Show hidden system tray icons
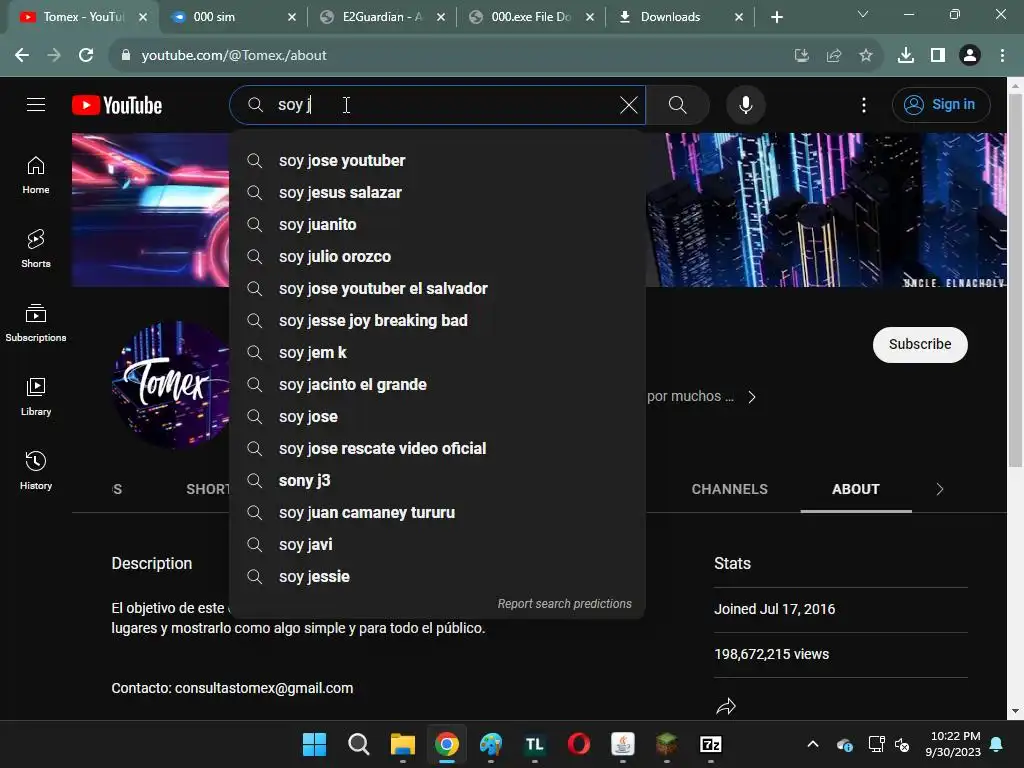 [813, 744]
